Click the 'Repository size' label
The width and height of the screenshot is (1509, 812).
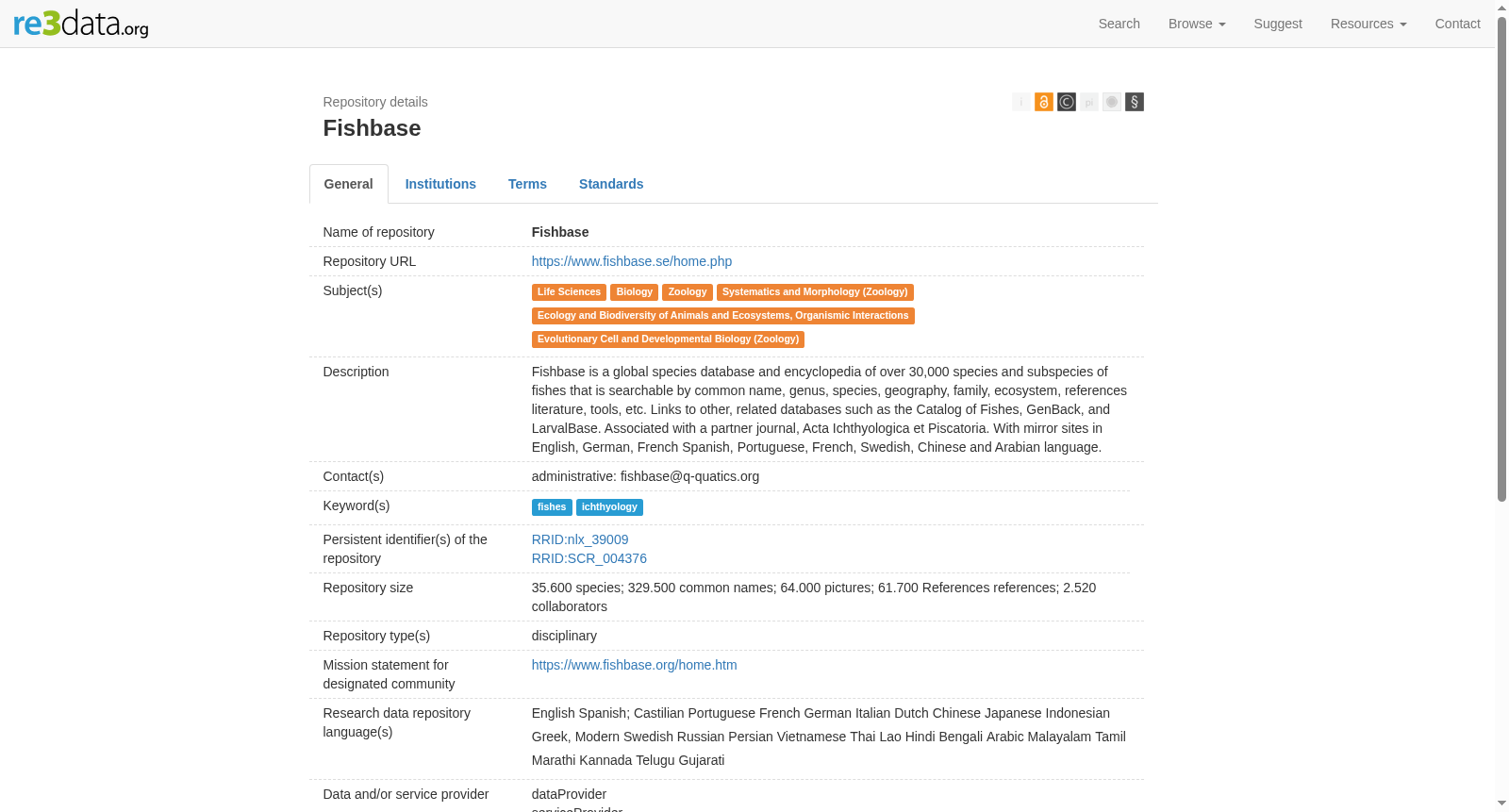click(368, 588)
